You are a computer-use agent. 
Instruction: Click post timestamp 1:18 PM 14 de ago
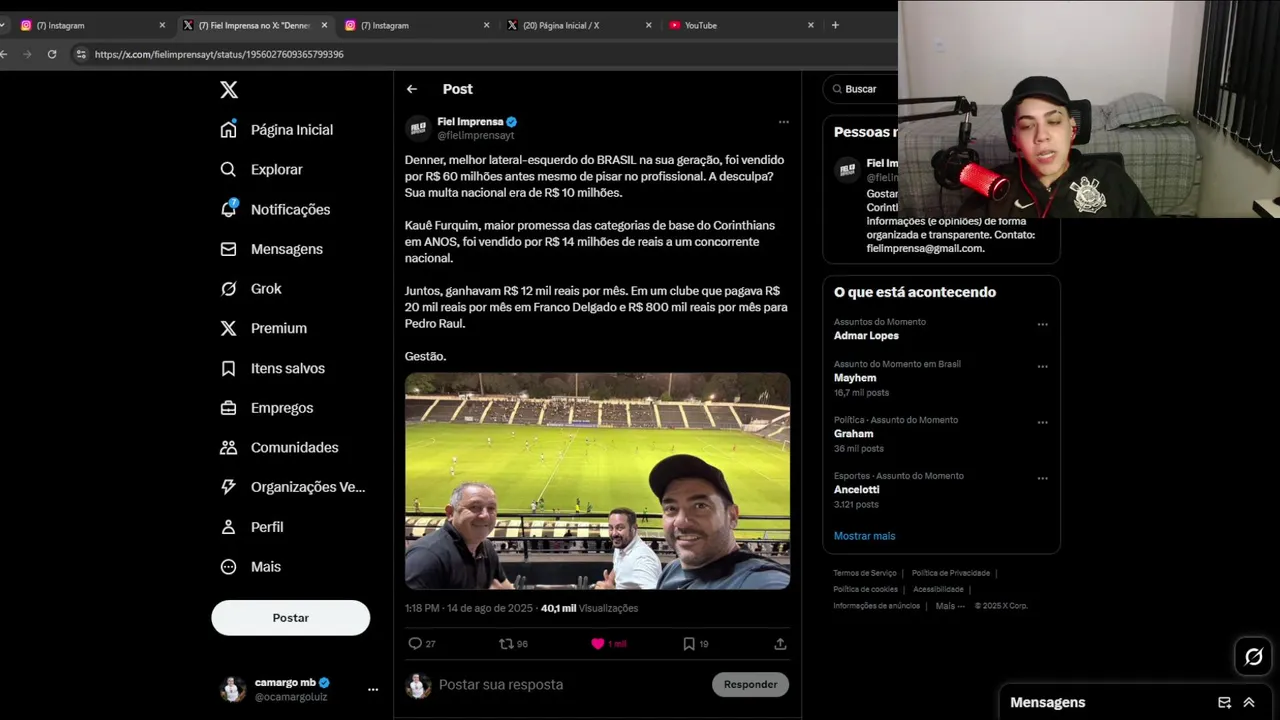click(469, 608)
